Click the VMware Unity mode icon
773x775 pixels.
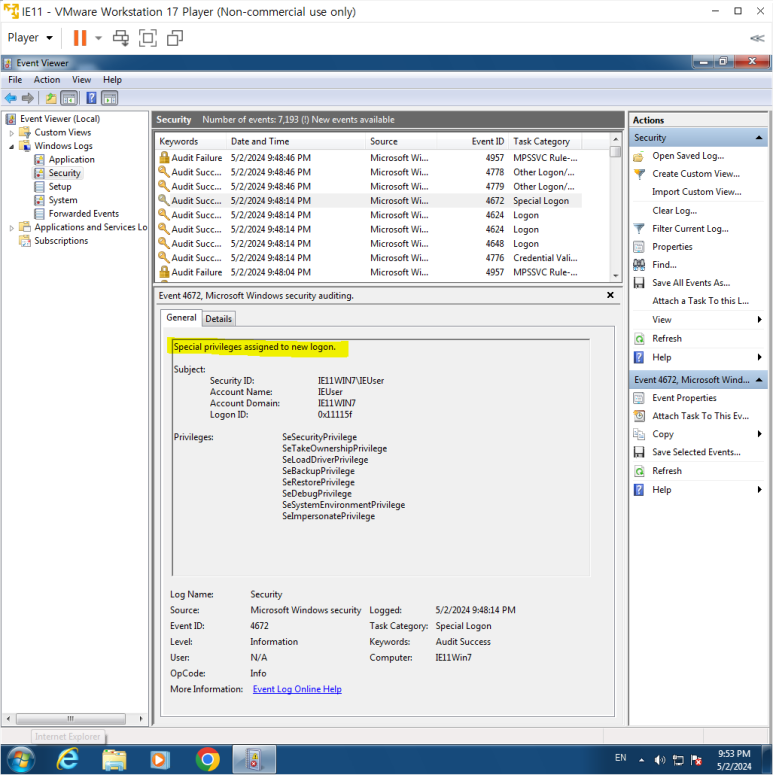tap(175, 38)
